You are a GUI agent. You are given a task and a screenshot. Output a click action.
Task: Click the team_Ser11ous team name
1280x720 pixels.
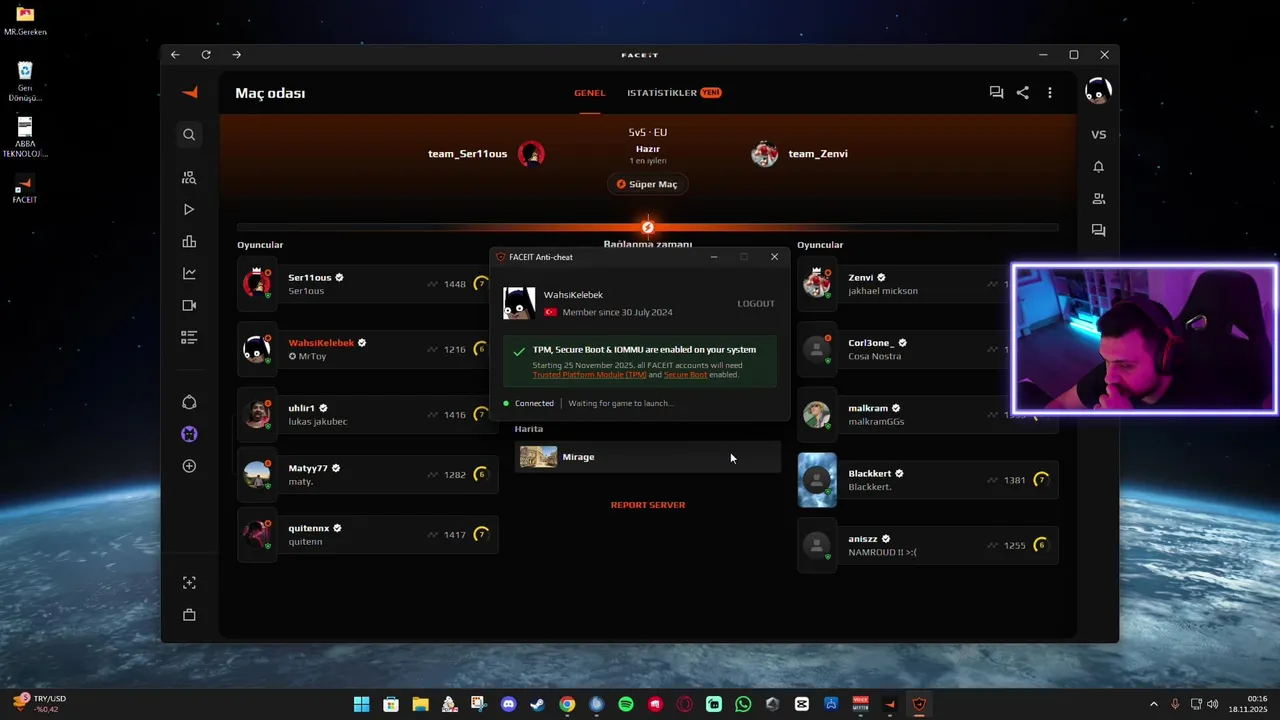pos(468,154)
